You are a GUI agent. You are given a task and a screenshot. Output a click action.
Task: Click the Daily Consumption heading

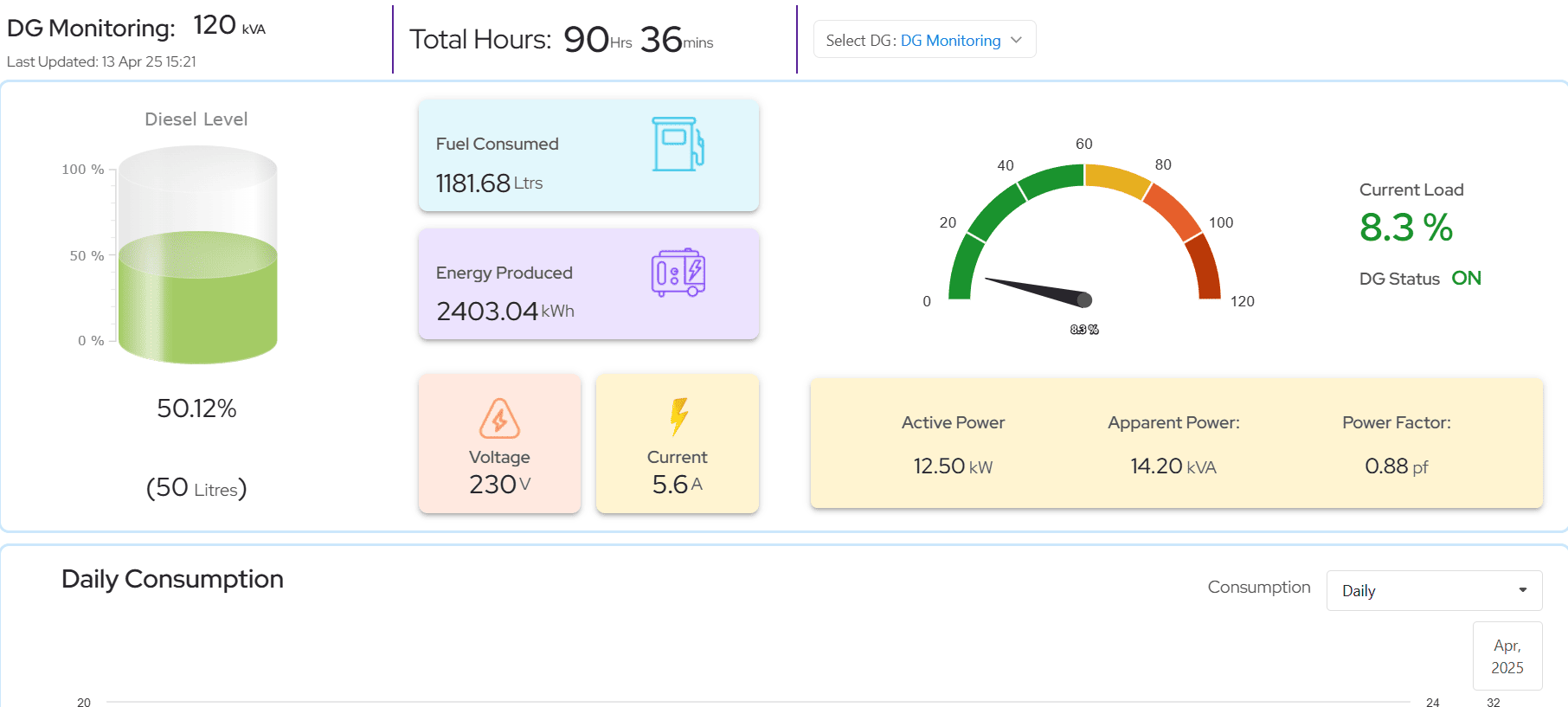(x=172, y=579)
